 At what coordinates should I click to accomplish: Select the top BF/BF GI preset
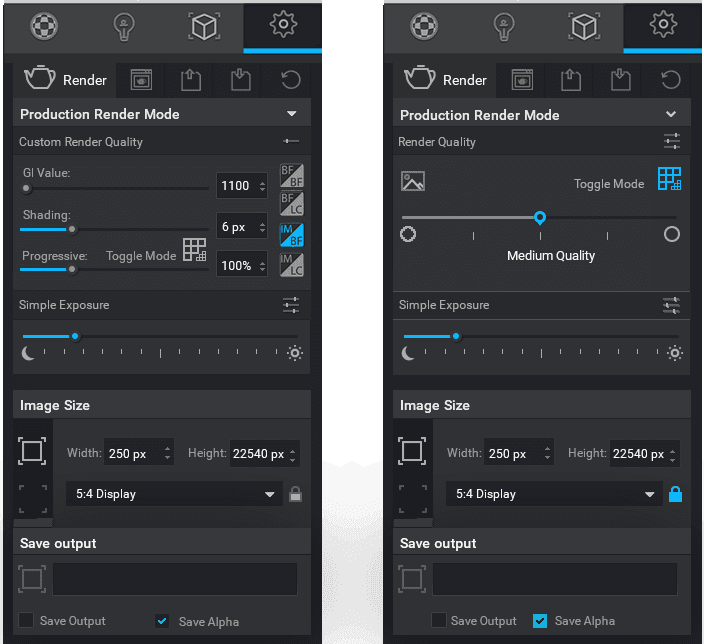tap(292, 175)
